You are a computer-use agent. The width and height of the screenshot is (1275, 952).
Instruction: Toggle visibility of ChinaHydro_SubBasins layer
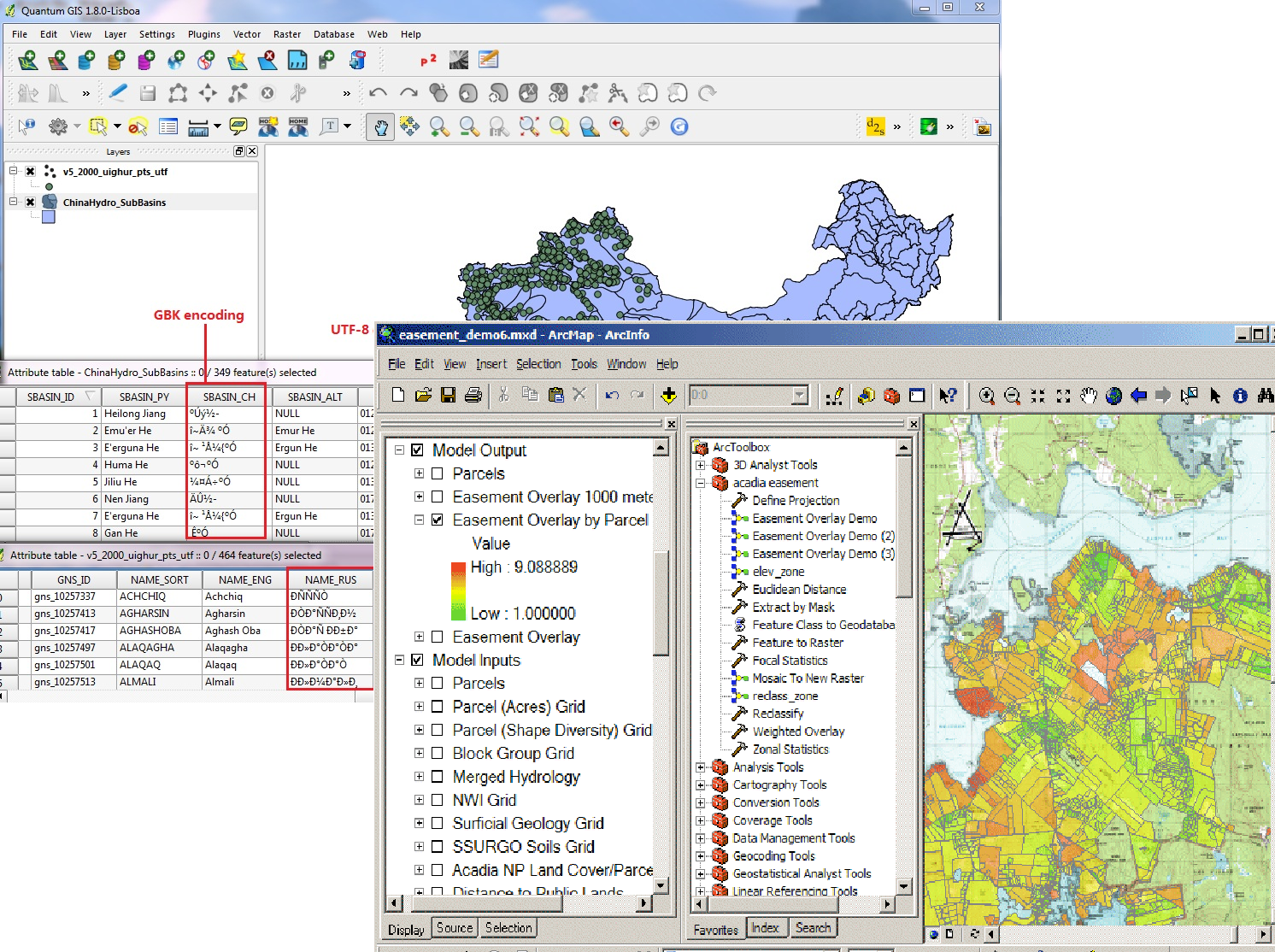(x=30, y=203)
